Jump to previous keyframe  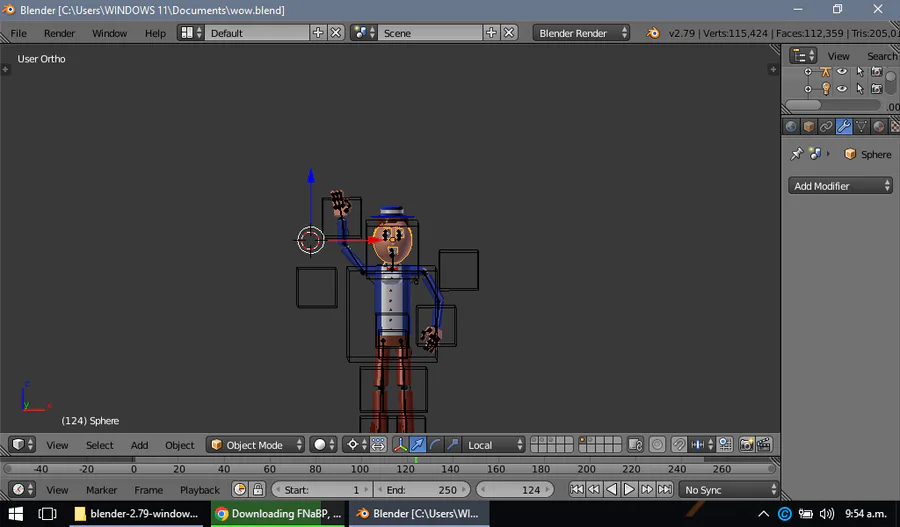click(594, 490)
